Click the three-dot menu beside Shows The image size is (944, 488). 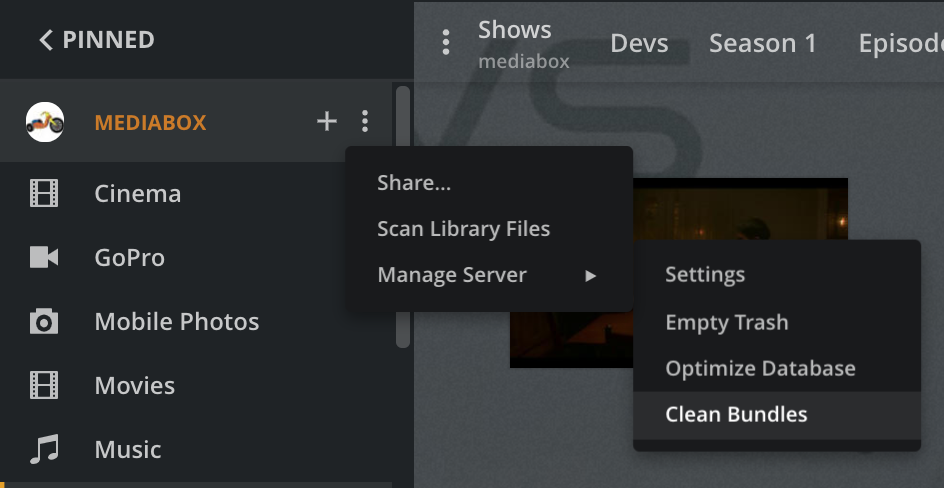tap(446, 42)
